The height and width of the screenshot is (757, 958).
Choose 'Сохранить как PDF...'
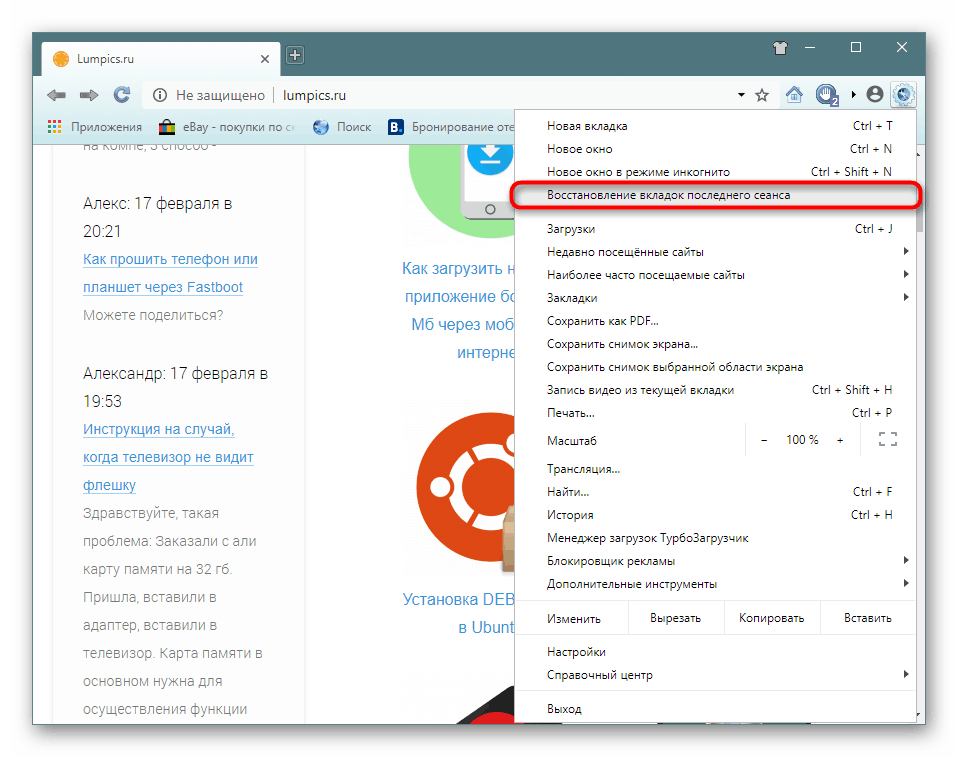715,321
